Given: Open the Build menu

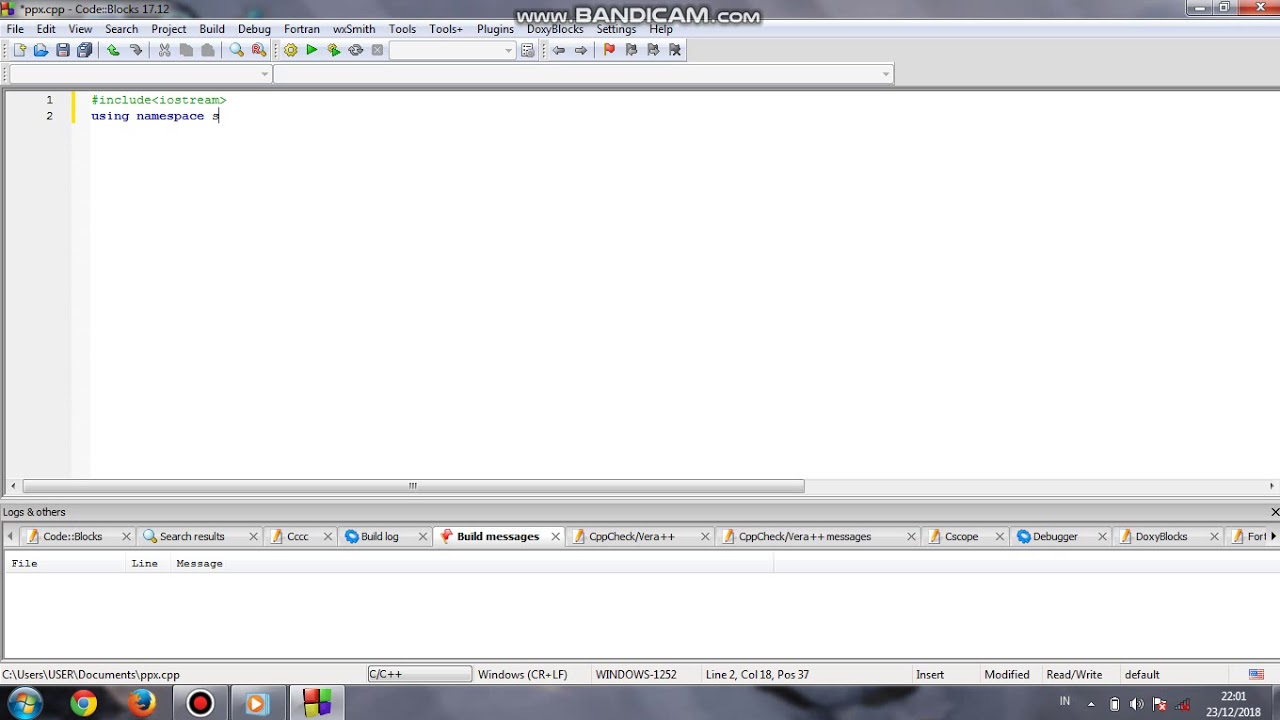Looking at the screenshot, I should click(x=212, y=29).
